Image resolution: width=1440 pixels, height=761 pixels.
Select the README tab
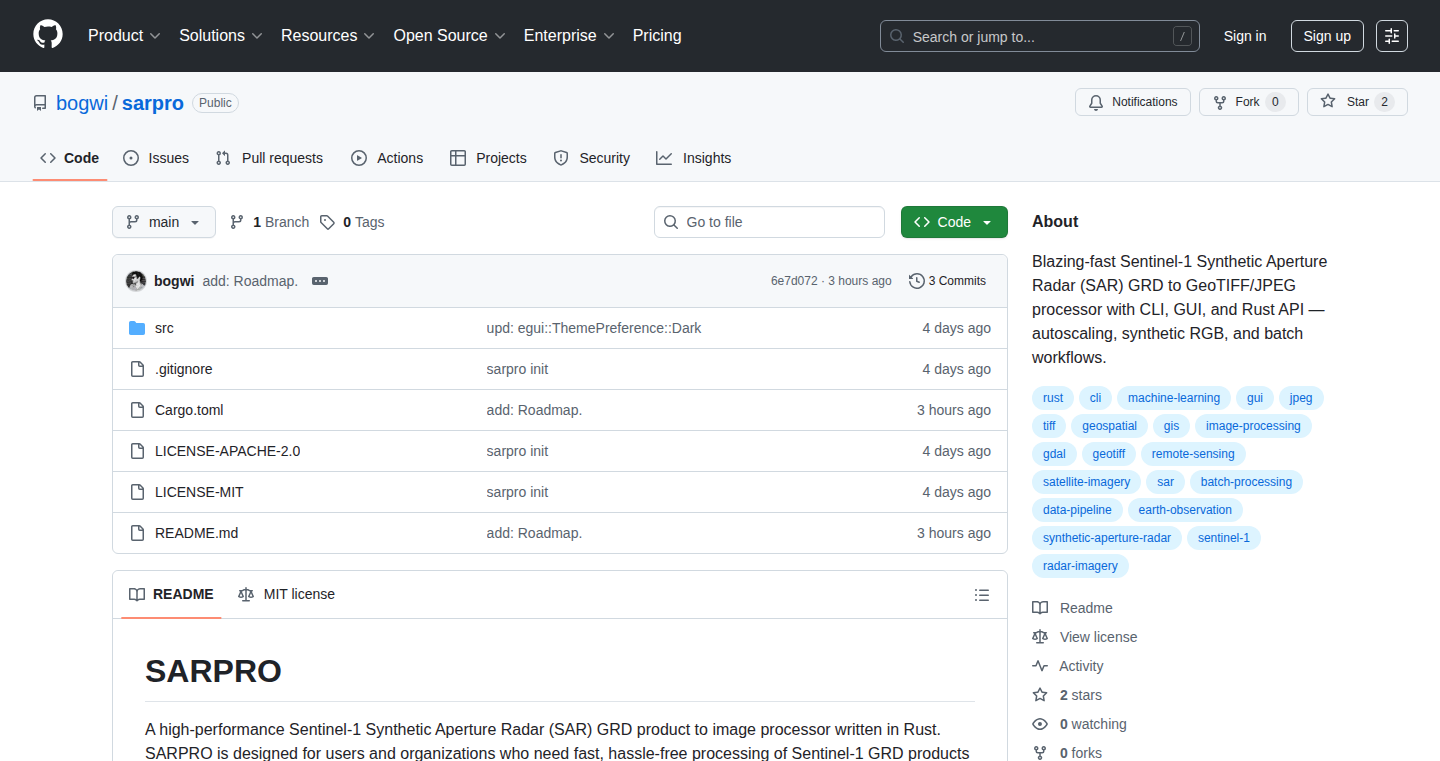pyautogui.click(x=171, y=594)
